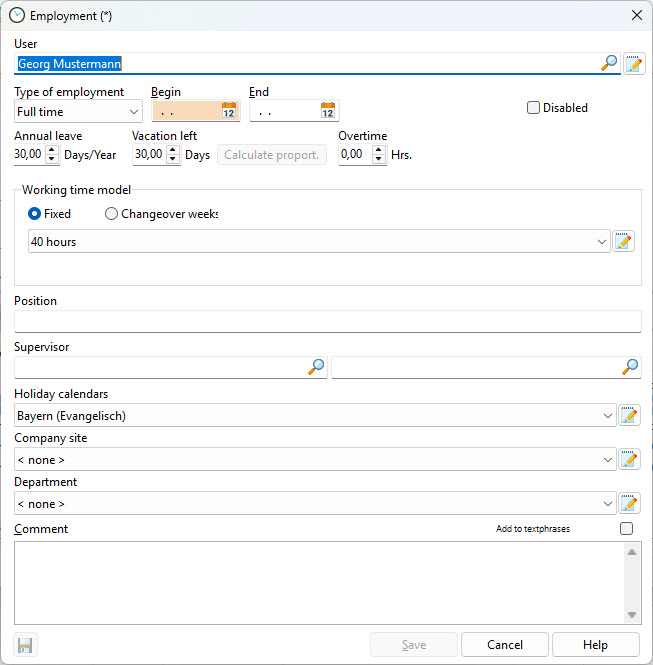Open the Holiday calendars dropdown
Viewport: 653px width, 665px height.
pos(609,415)
